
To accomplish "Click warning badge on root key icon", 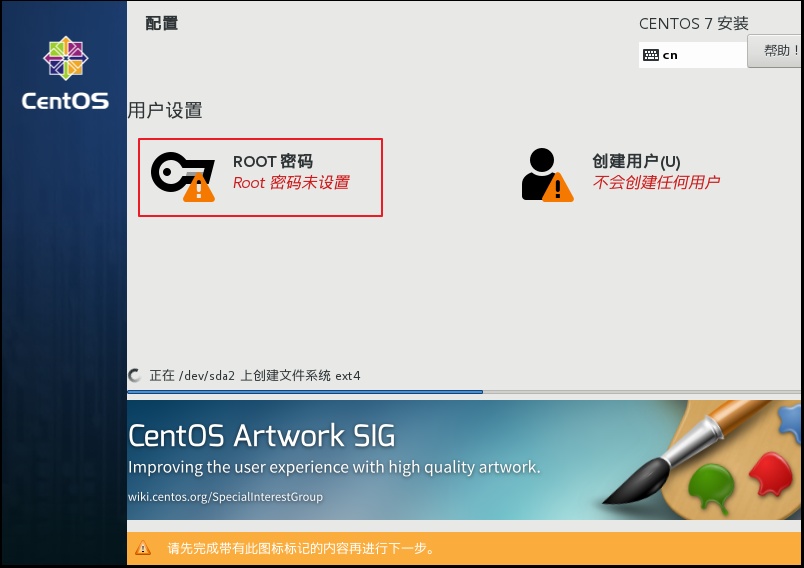I will tap(199, 187).
